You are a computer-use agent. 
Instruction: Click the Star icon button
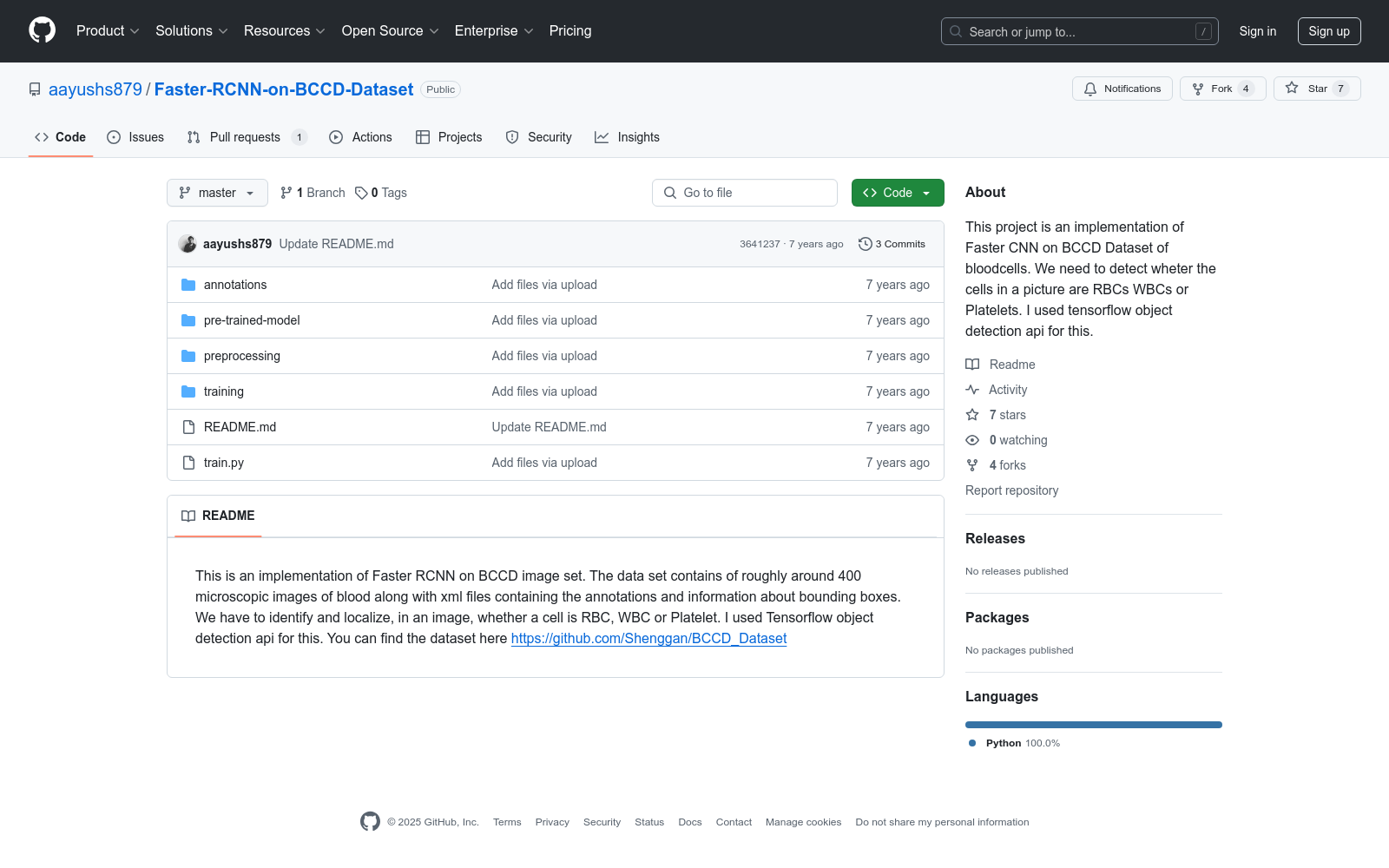1292,89
